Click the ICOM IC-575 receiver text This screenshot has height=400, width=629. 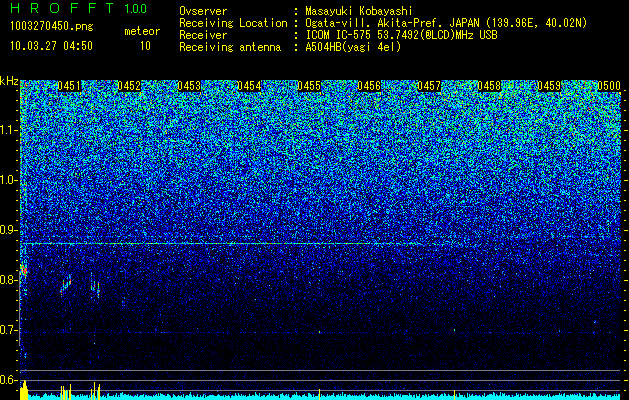click(401, 35)
